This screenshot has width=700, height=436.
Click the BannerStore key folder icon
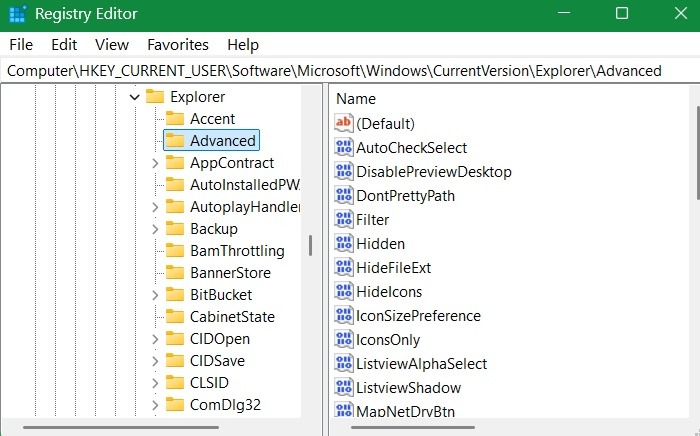click(175, 273)
